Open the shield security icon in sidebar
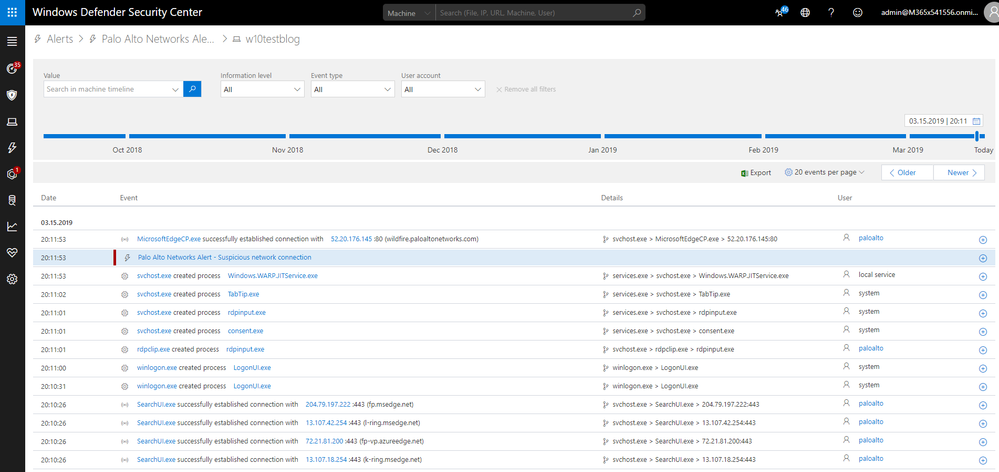Image resolution: width=999 pixels, height=472 pixels. (11, 95)
